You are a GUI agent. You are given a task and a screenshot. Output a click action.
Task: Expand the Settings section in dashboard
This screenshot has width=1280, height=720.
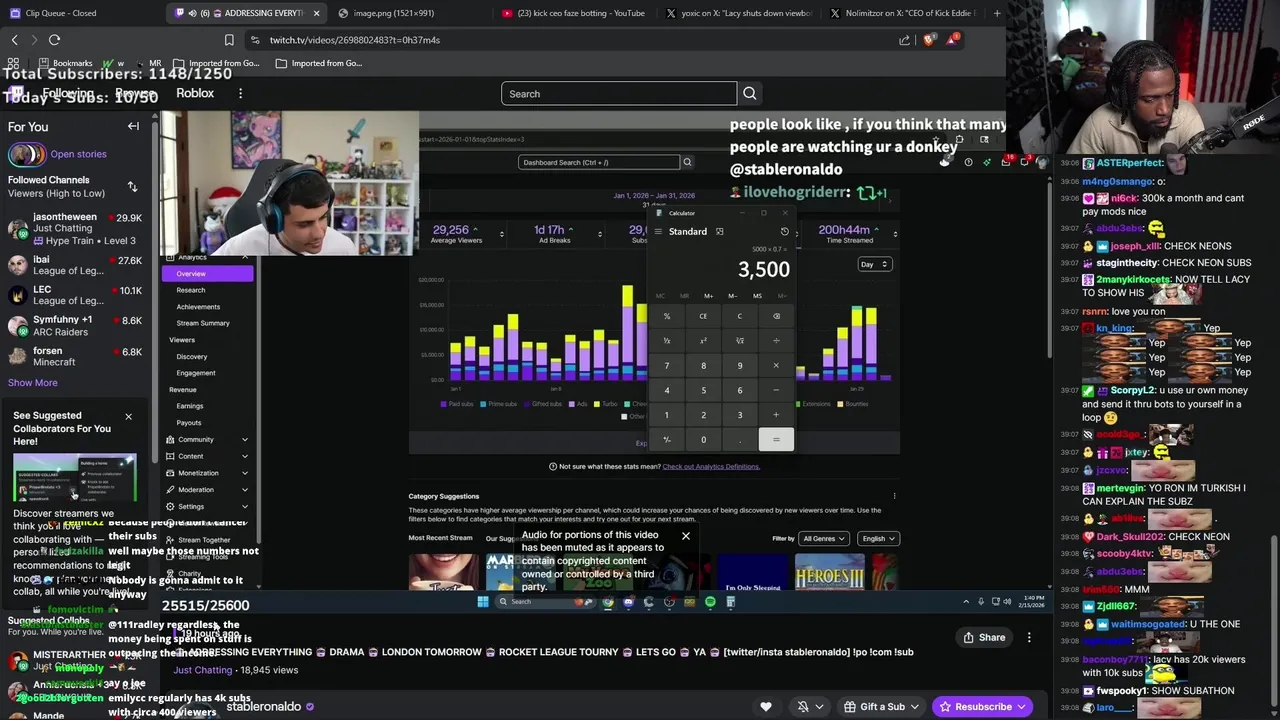(208, 507)
